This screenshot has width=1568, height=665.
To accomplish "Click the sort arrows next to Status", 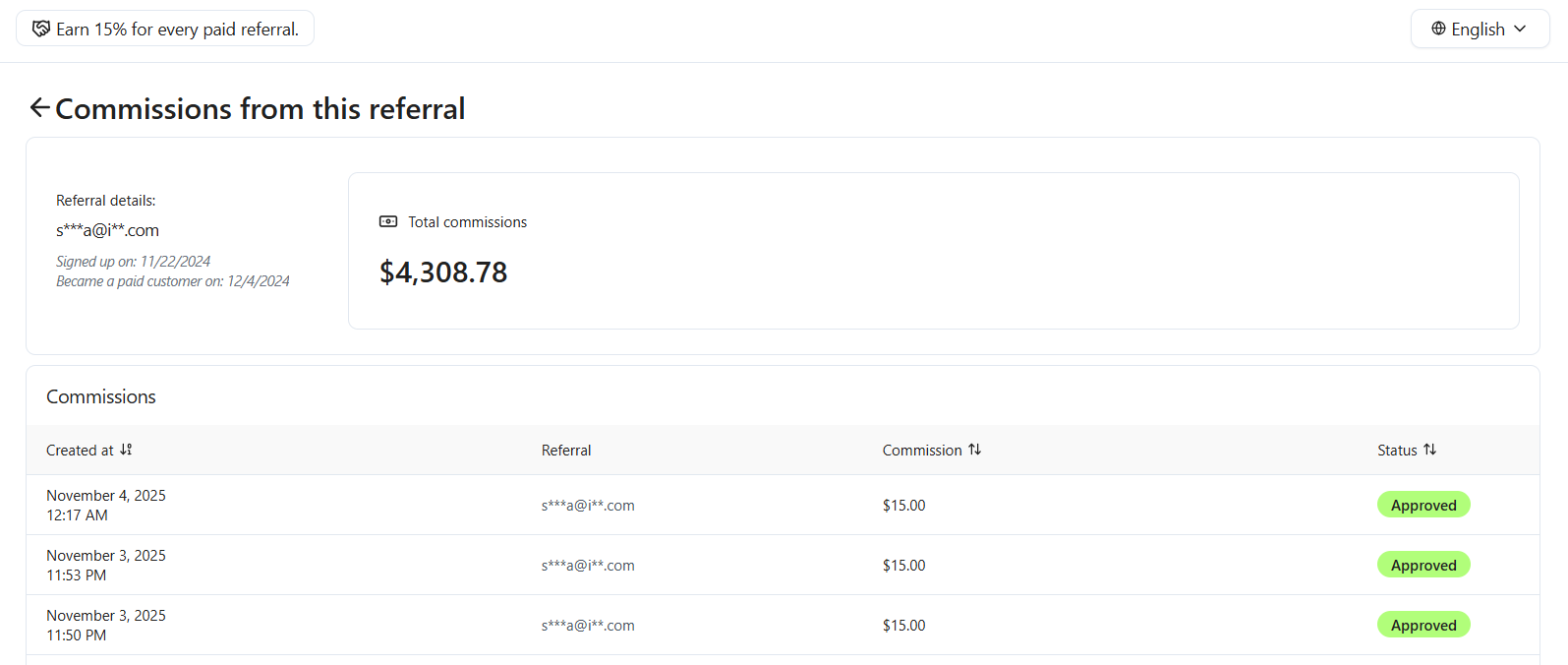I will pyautogui.click(x=1429, y=450).
